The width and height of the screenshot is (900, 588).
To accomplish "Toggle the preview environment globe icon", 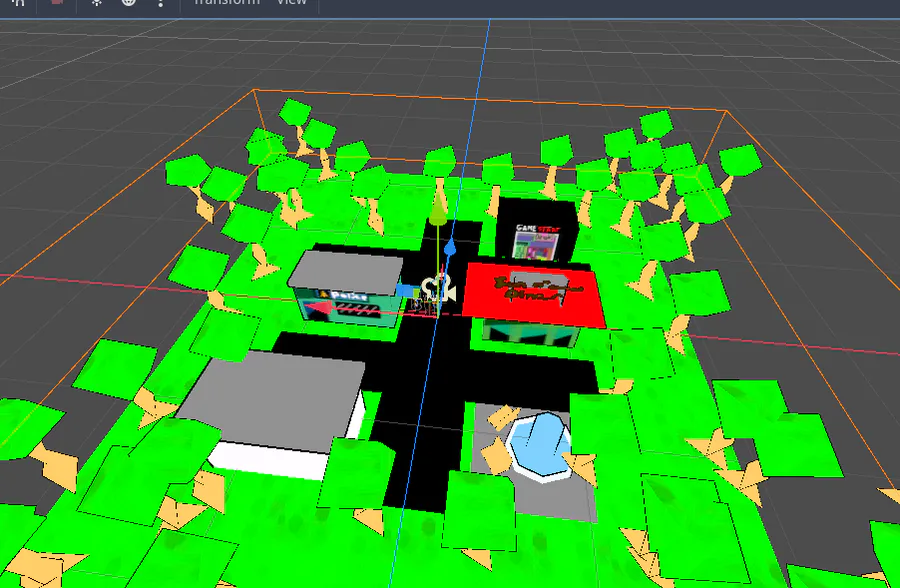I will tap(129, 2).
